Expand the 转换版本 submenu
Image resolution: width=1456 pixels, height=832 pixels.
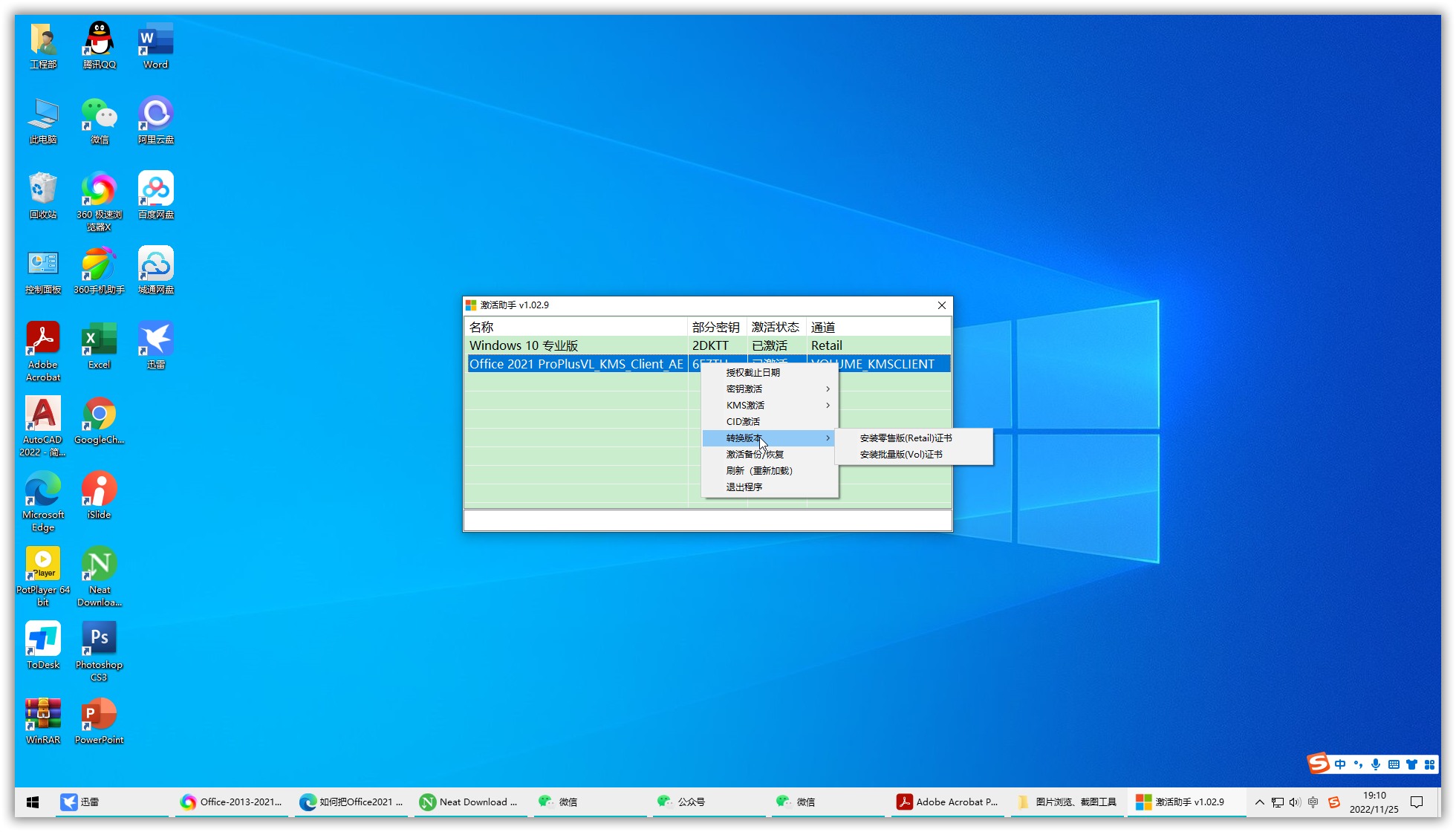pos(770,438)
